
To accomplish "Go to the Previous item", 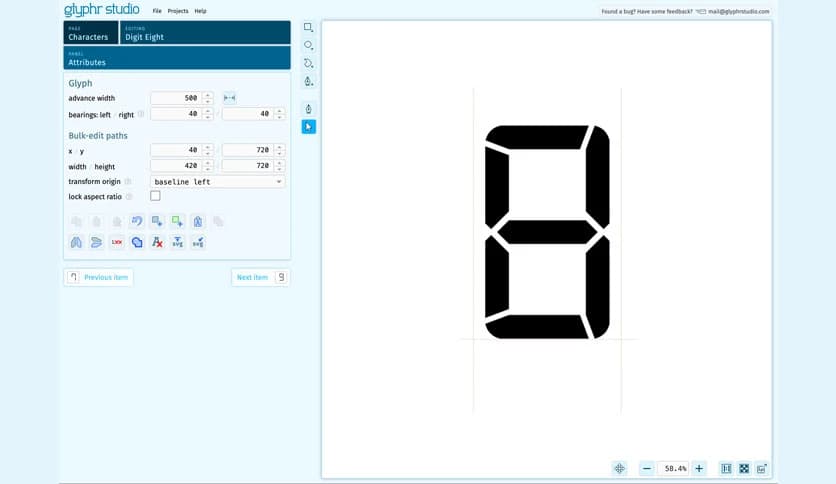I will tap(99, 277).
